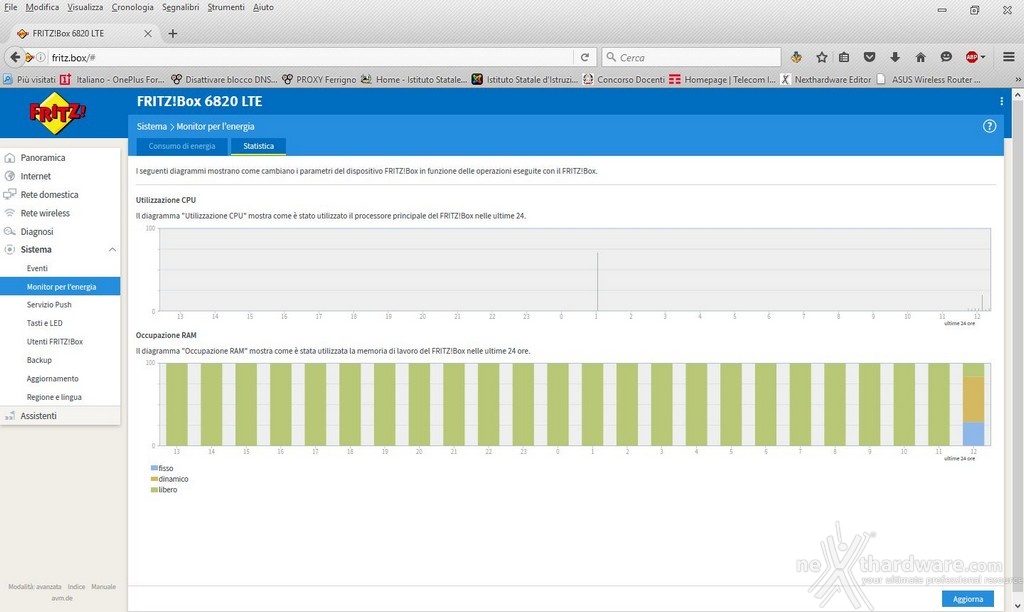Open the Italiano - OnePlus For... bookmark
The image size is (1024, 612).
coord(112,80)
